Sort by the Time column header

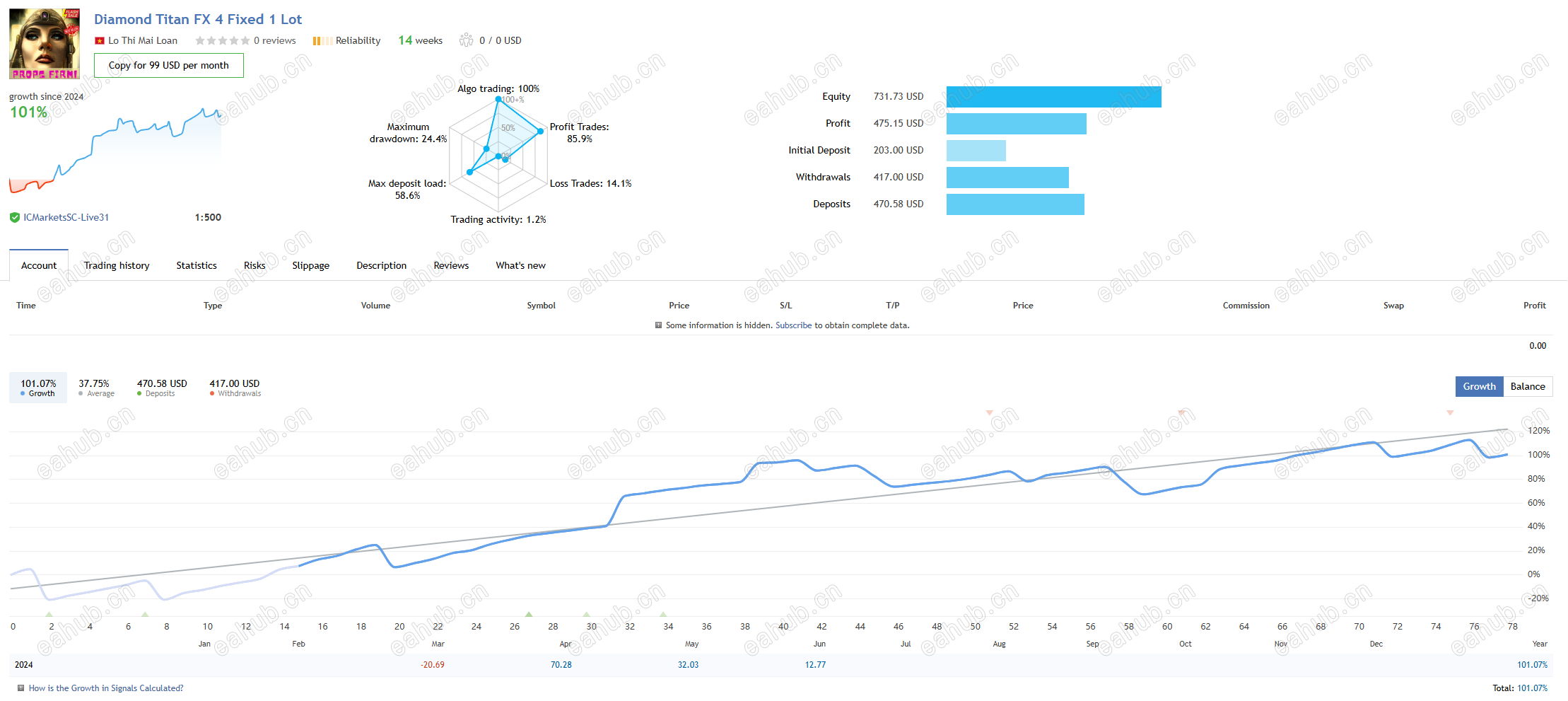pyautogui.click(x=26, y=306)
